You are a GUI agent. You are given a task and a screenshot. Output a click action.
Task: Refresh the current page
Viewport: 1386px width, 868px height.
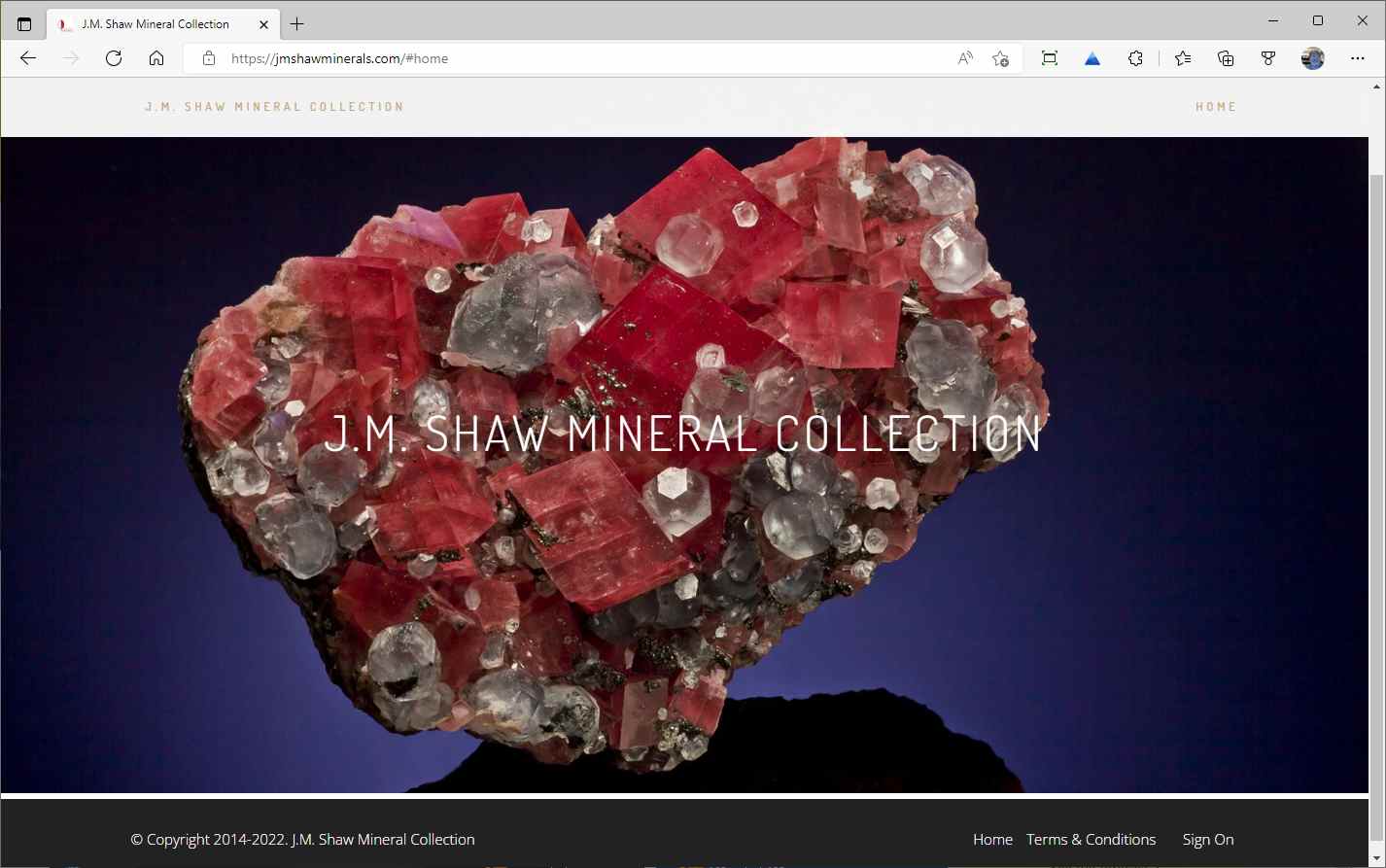pos(114,58)
